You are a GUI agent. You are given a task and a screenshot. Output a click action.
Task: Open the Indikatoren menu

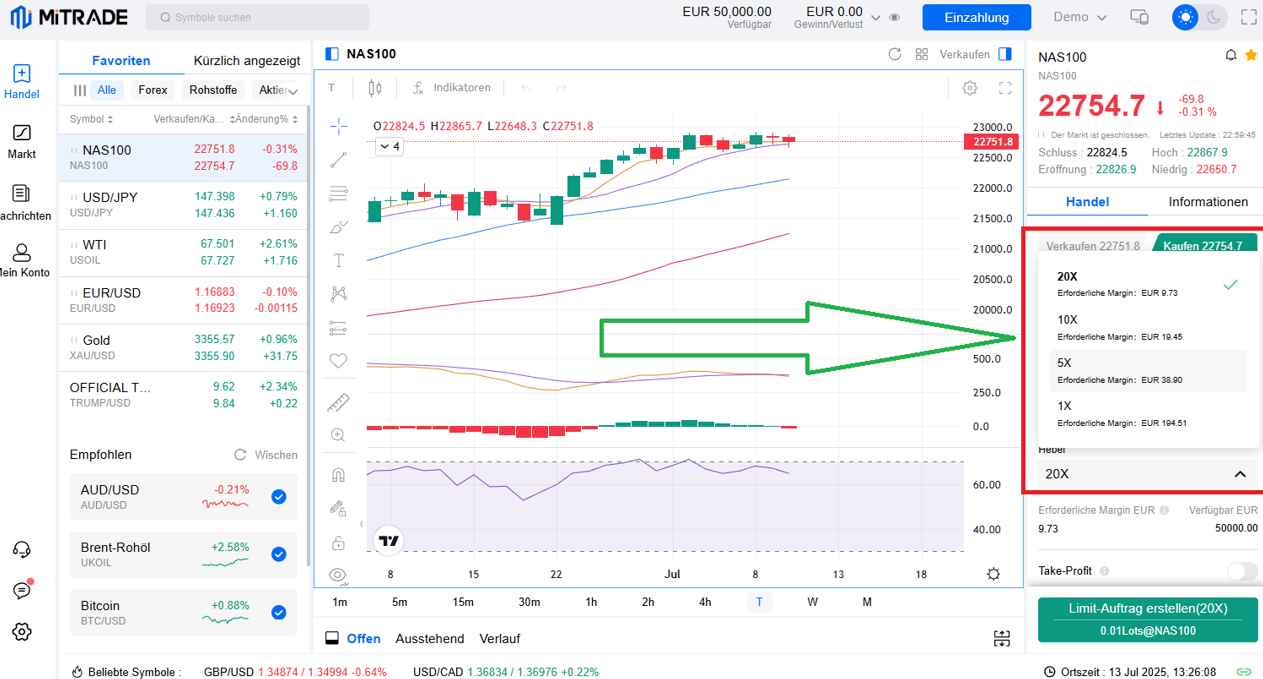(452, 88)
